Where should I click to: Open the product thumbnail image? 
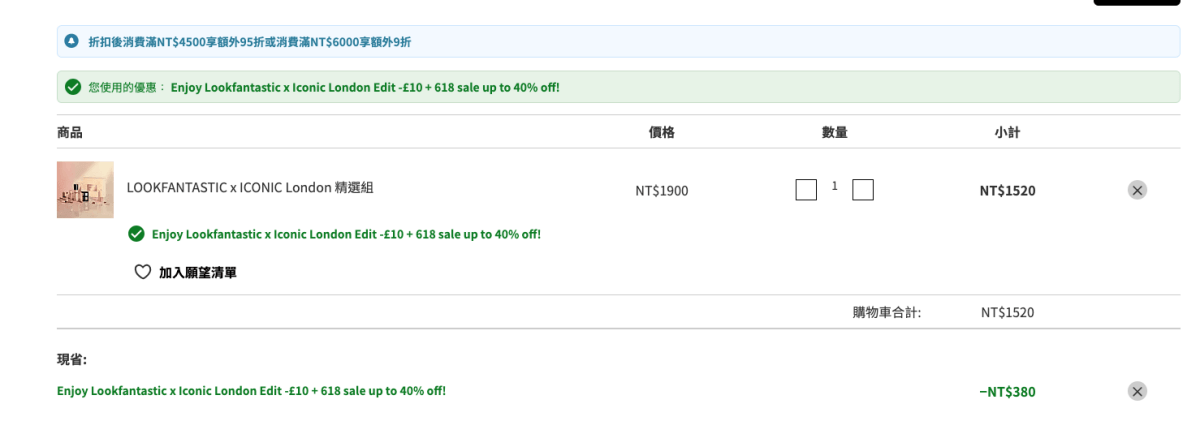tap(85, 190)
